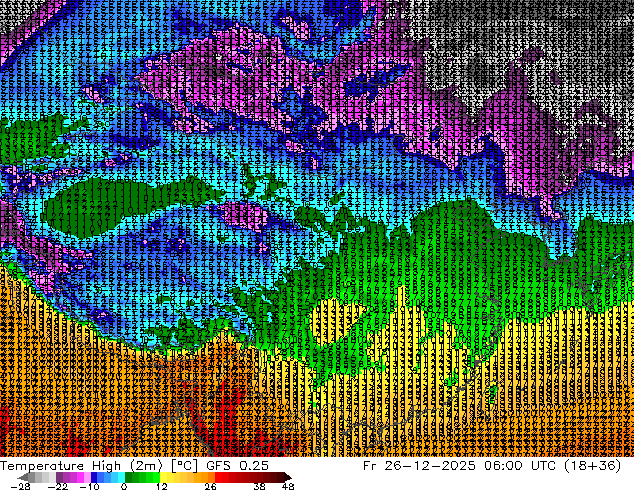Click the '-10' legend scale value
Image resolution: width=634 pixels, height=490 pixels.
(89, 486)
